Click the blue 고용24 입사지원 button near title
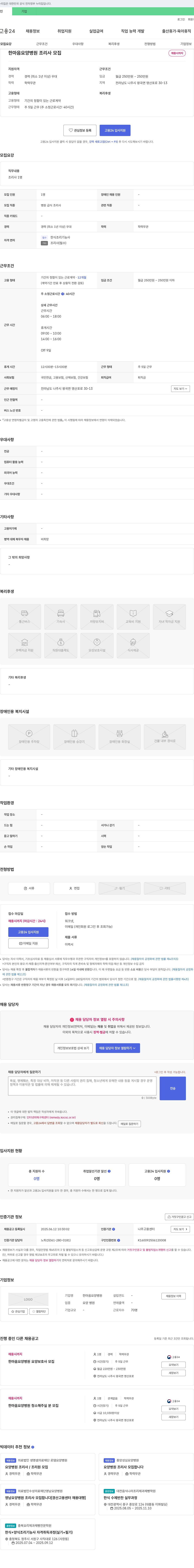 pyautogui.click(x=115, y=130)
